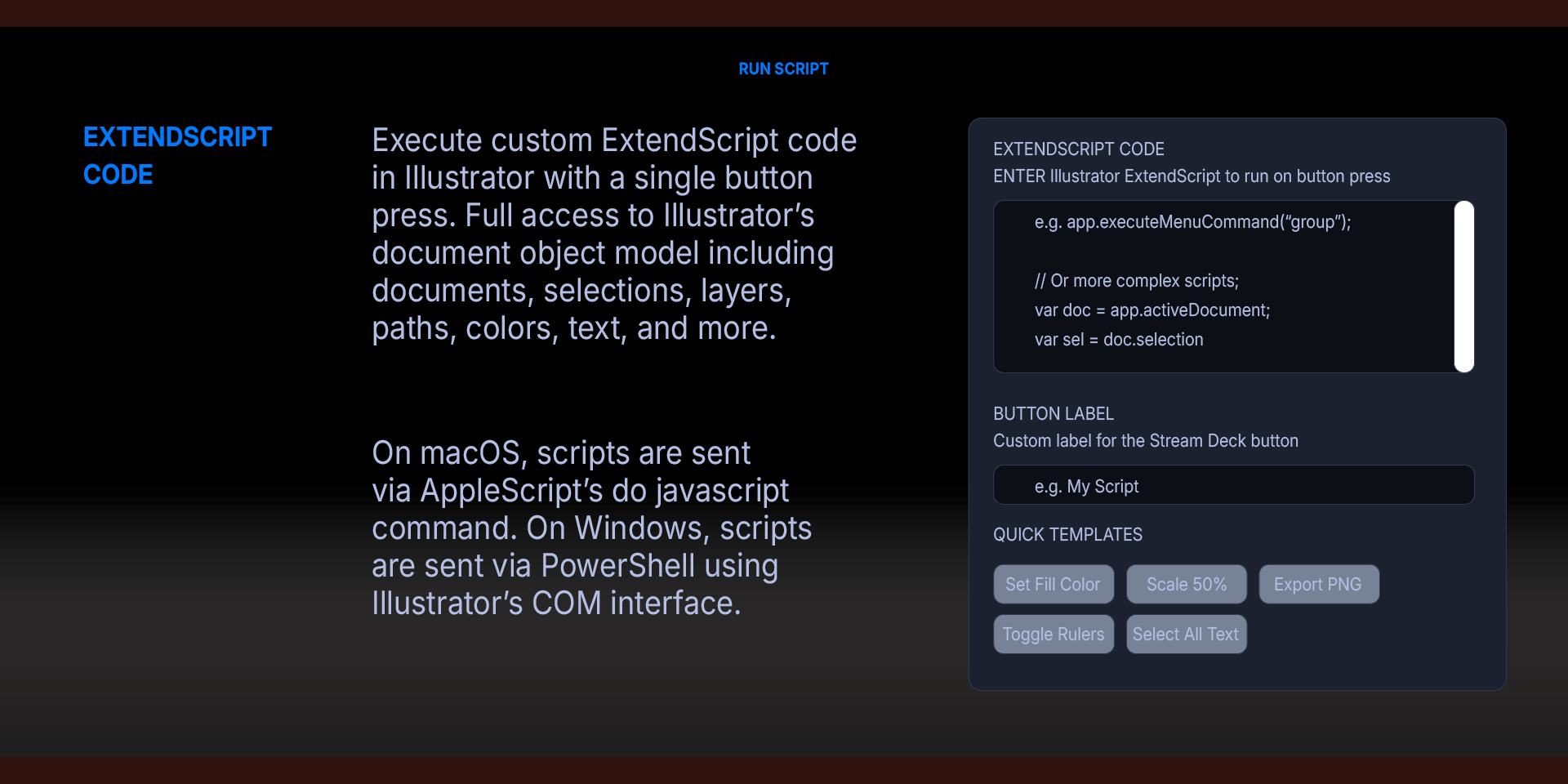This screenshot has width=1568, height=784.
Task: Click the code area vertical scrollbar
Action: 1464,287
